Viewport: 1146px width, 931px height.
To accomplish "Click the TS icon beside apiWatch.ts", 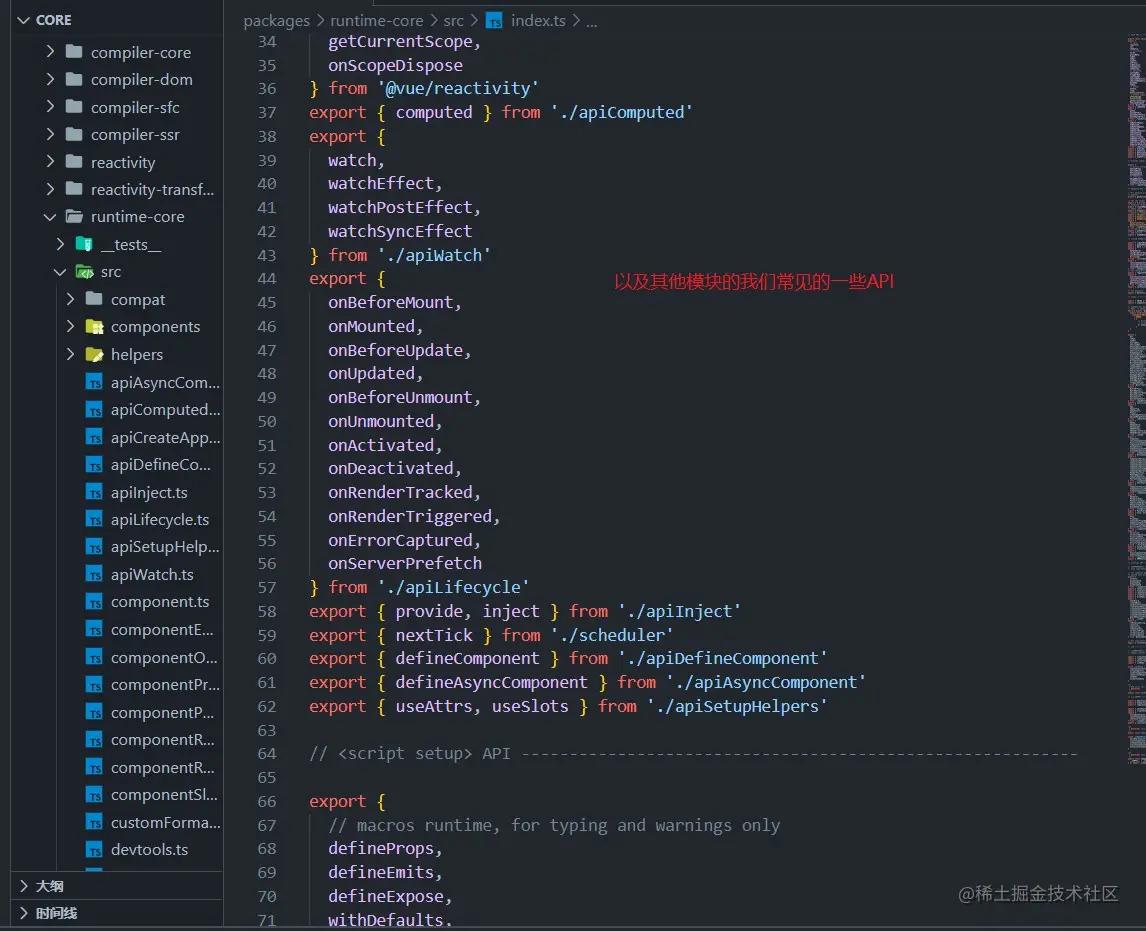I will click(94, 574).
